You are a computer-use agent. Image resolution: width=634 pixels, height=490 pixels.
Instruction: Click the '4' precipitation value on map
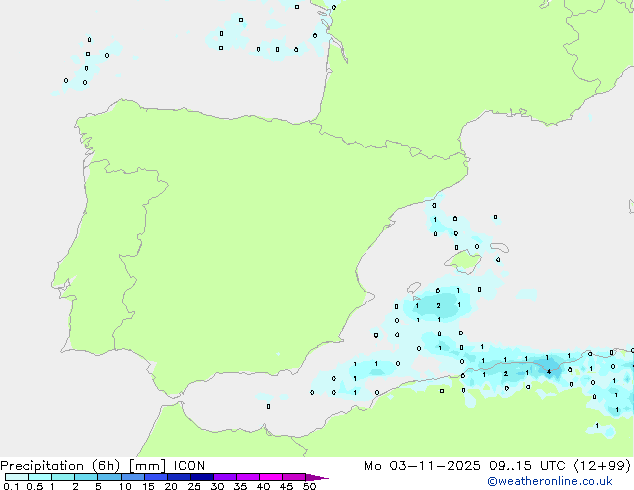click(549, 372)
